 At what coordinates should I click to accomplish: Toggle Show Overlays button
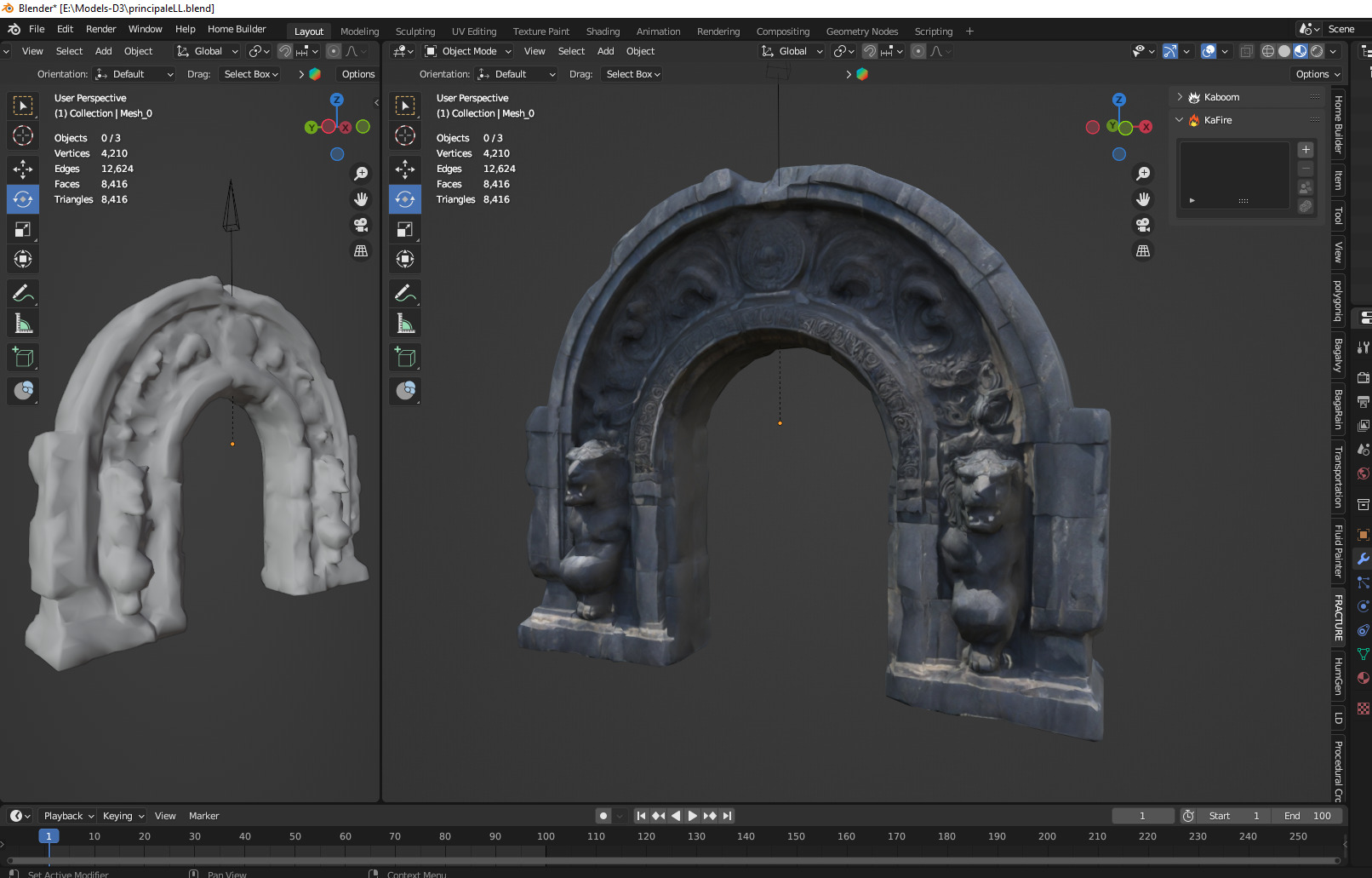[1209, 51]
